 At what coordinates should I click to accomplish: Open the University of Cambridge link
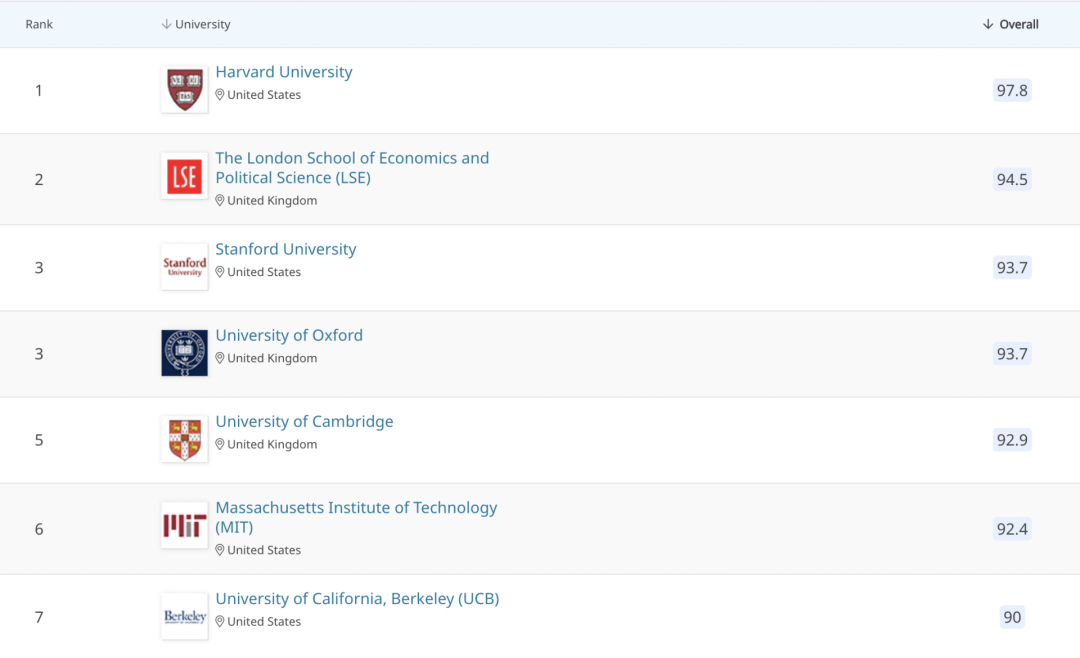tap(304, 421)
